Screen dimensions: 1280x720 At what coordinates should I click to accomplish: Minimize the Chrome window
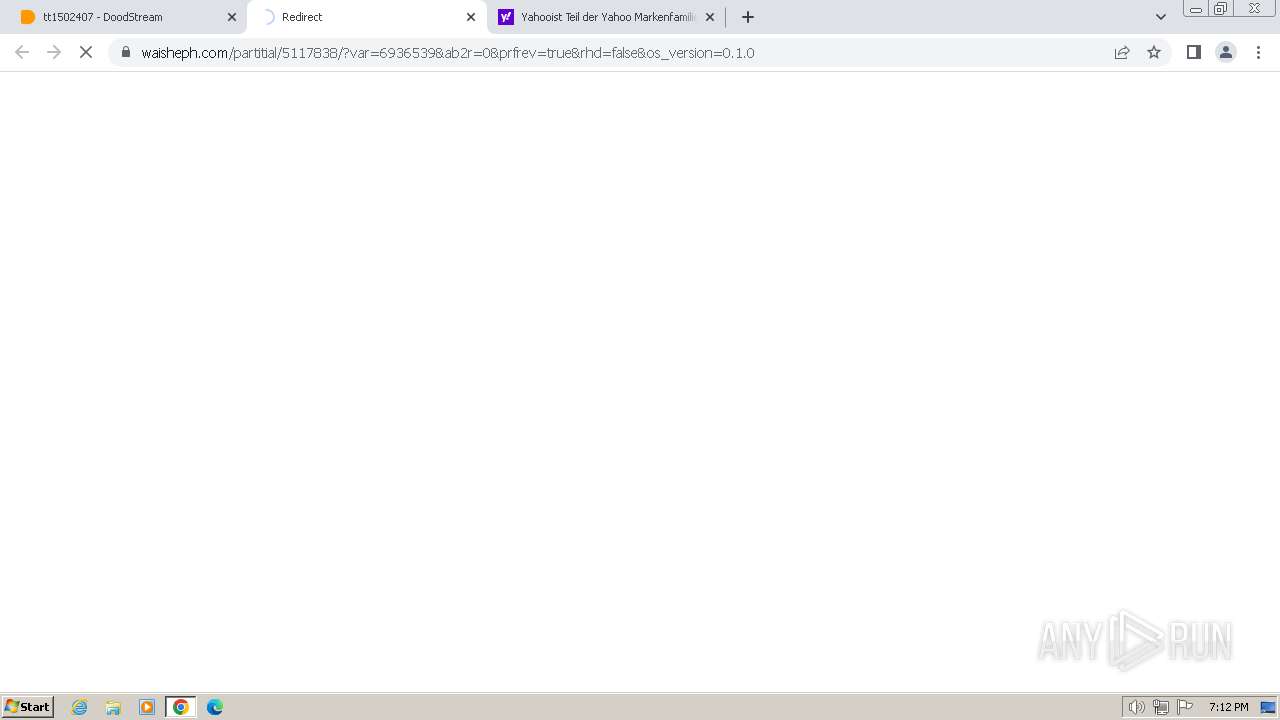tap(1196, 9)
